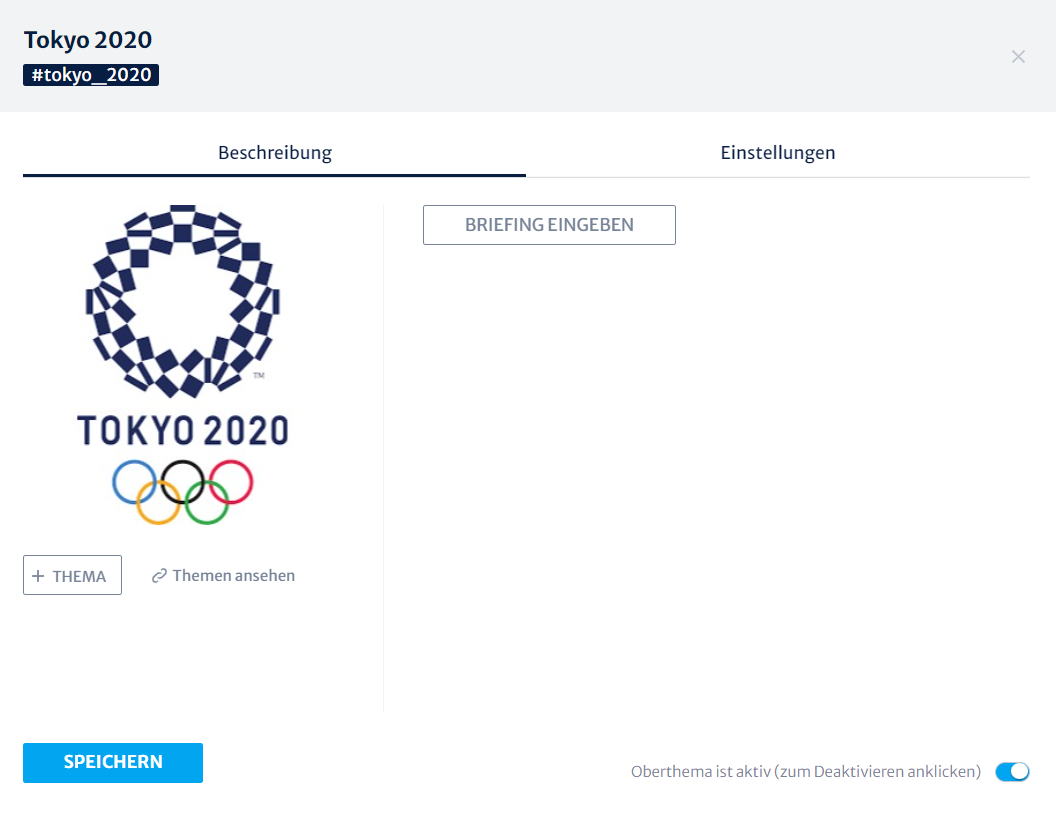Click the #tokyo_2020 hashtag badge
The width and height of the screenshot is (1056, 816).
[x=91, y=75]
